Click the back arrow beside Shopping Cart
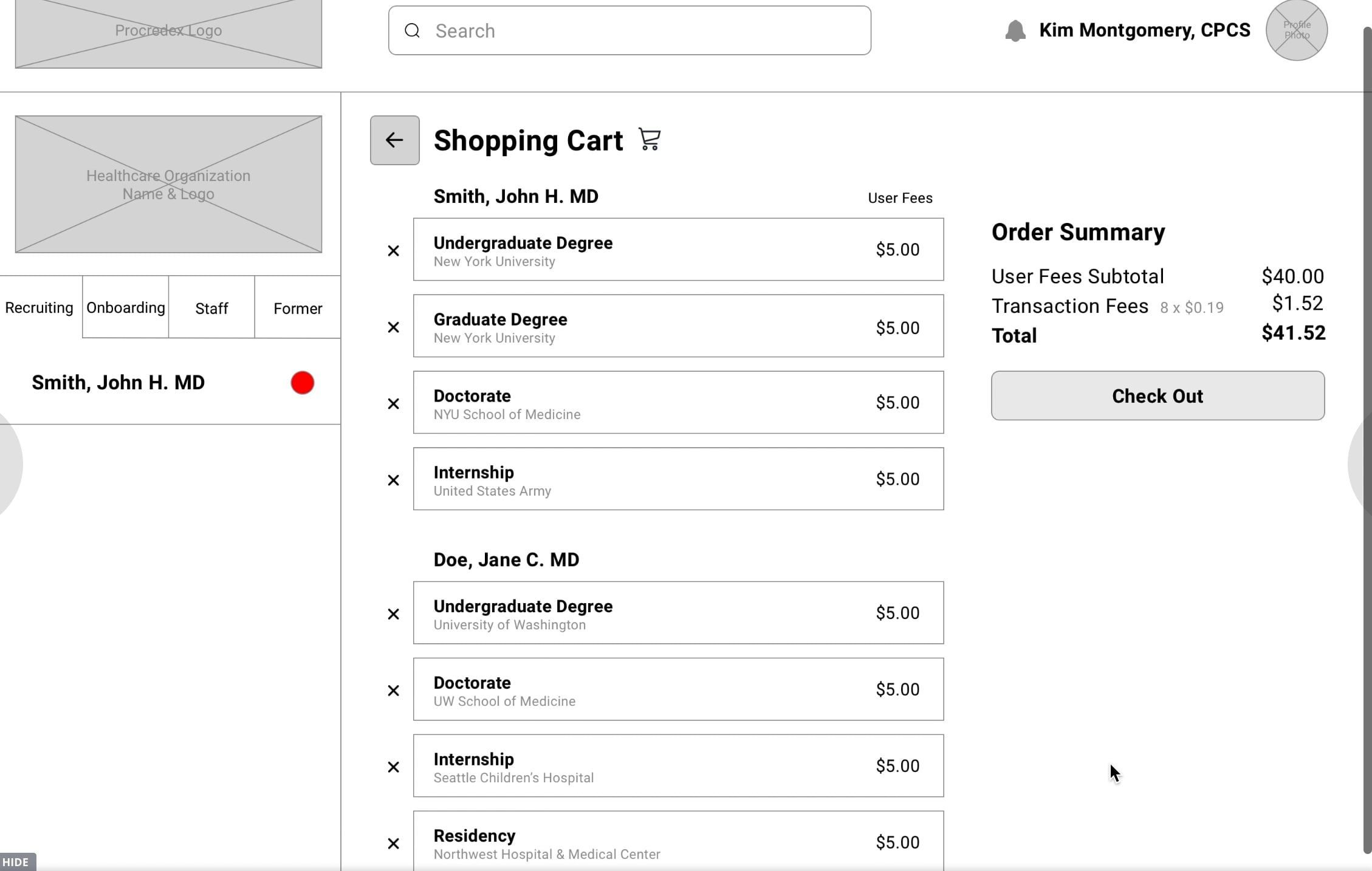1372x871 pixels. 394,140
